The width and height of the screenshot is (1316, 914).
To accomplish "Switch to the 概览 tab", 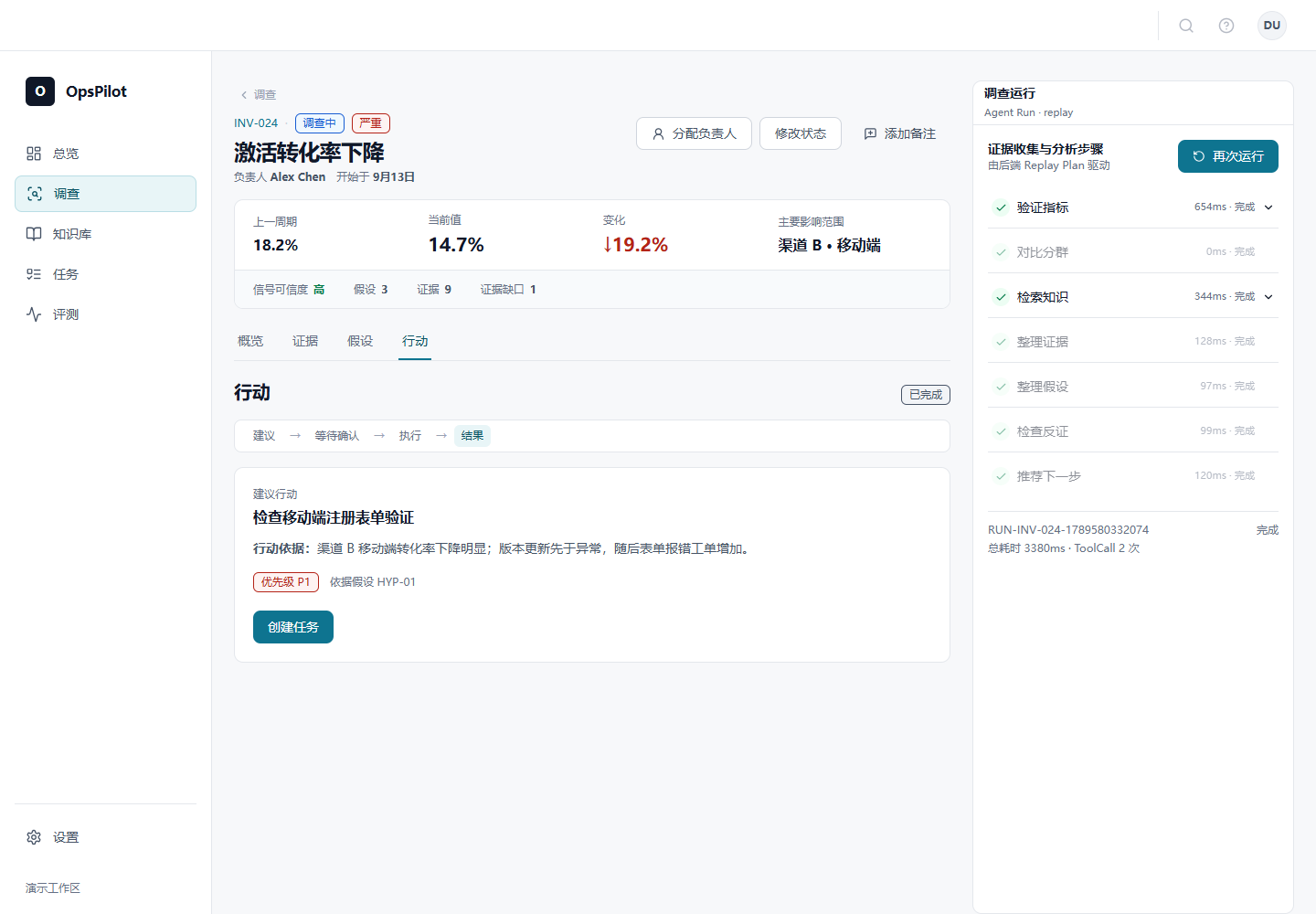I will 250,341.
